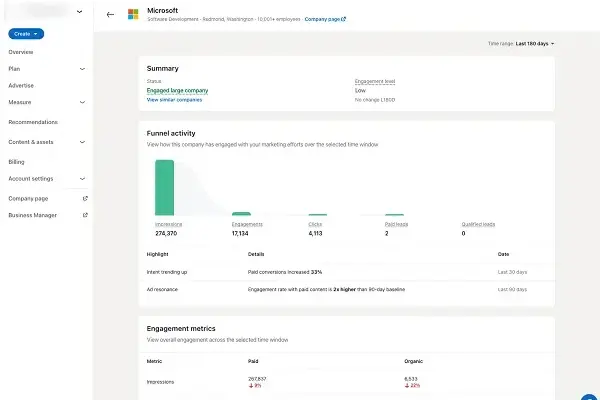This screenshot has width=600, height=400.
Task: Expand the account switcher chevron
Action: coord(80,12)
